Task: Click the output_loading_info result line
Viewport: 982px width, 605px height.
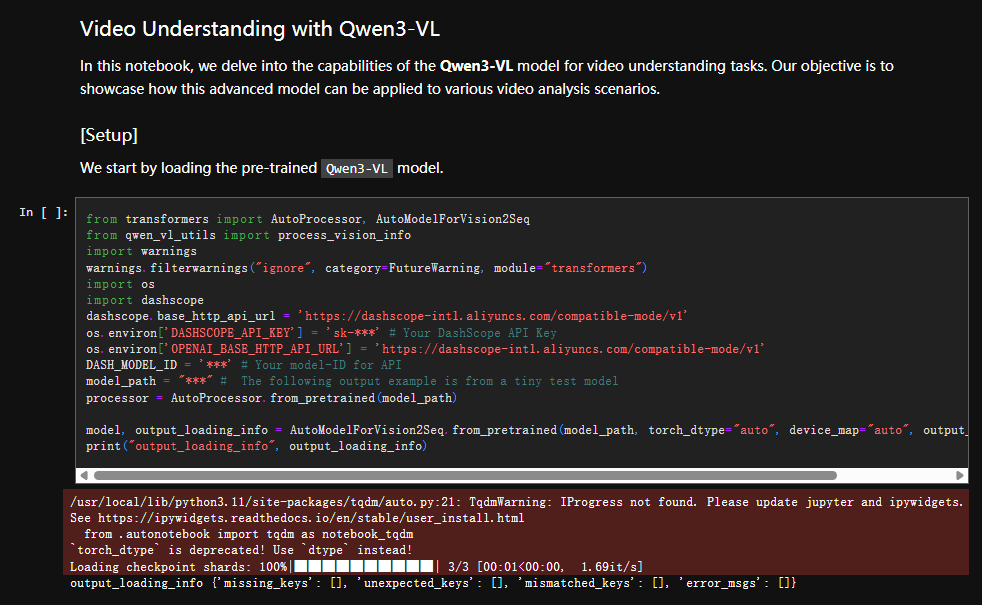Action: [432, 582]
